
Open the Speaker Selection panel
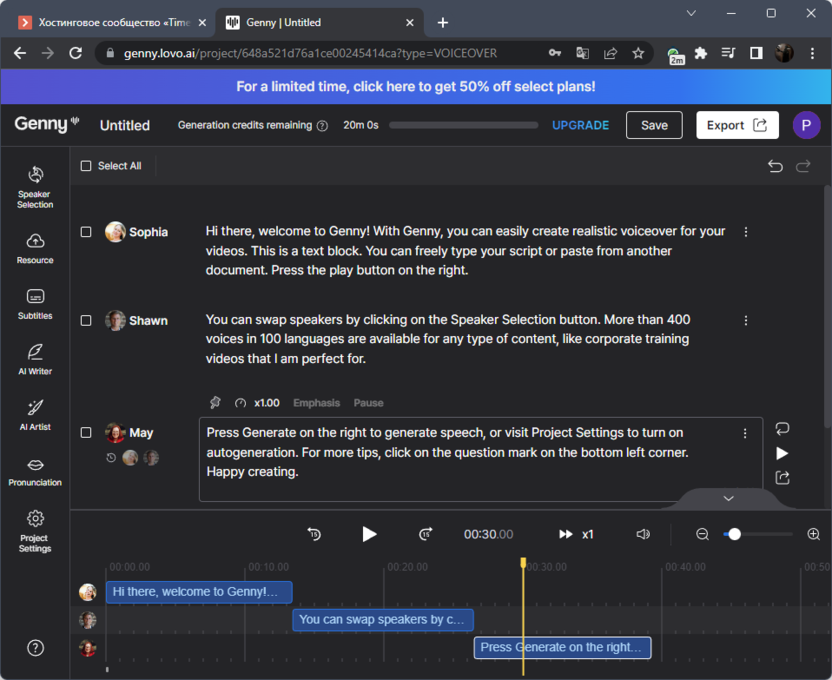[x=35, y=186]
